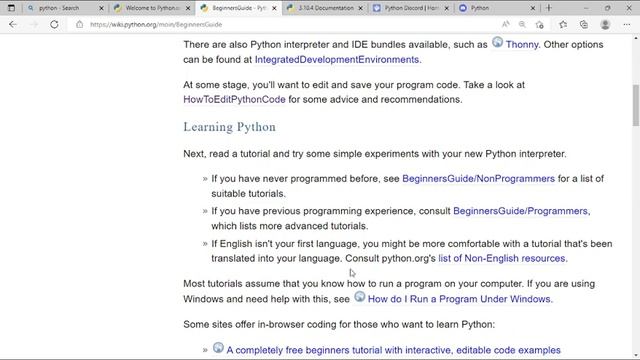Reload the page with the refresh icon
The height and width of the screenshot is (360, 640).
click(54, 24)
